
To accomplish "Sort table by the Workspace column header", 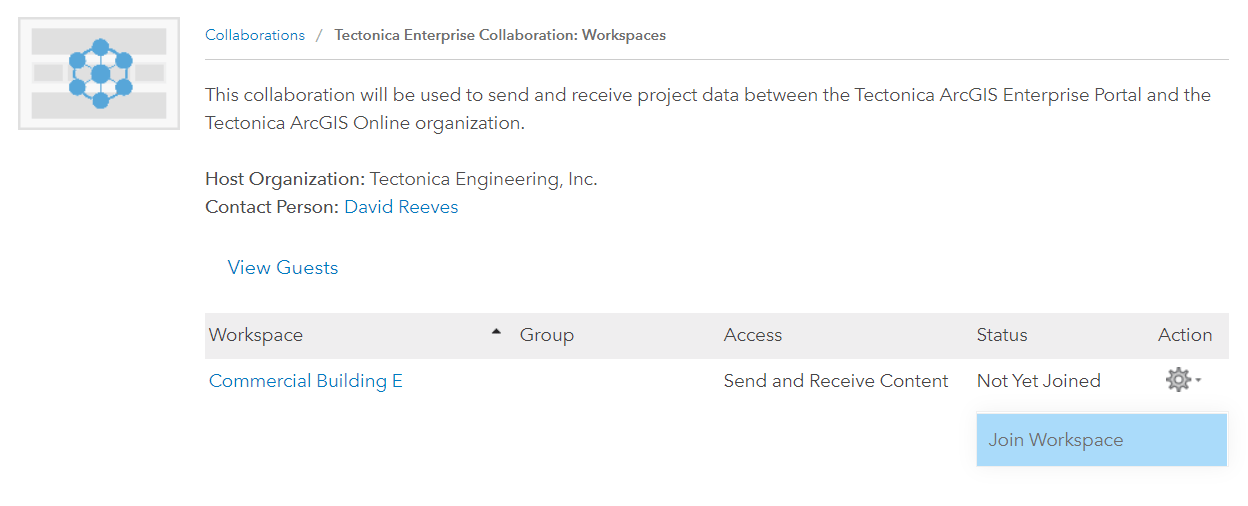I will [x=256, y=335].
